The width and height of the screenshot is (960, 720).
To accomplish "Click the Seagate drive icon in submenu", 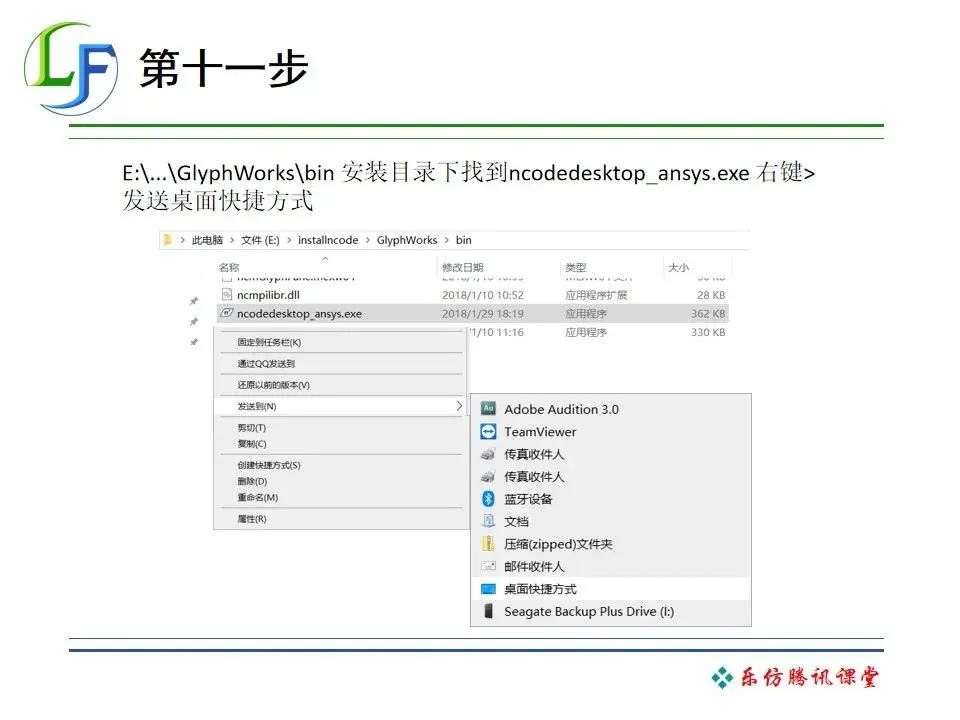I will [488, 611].
